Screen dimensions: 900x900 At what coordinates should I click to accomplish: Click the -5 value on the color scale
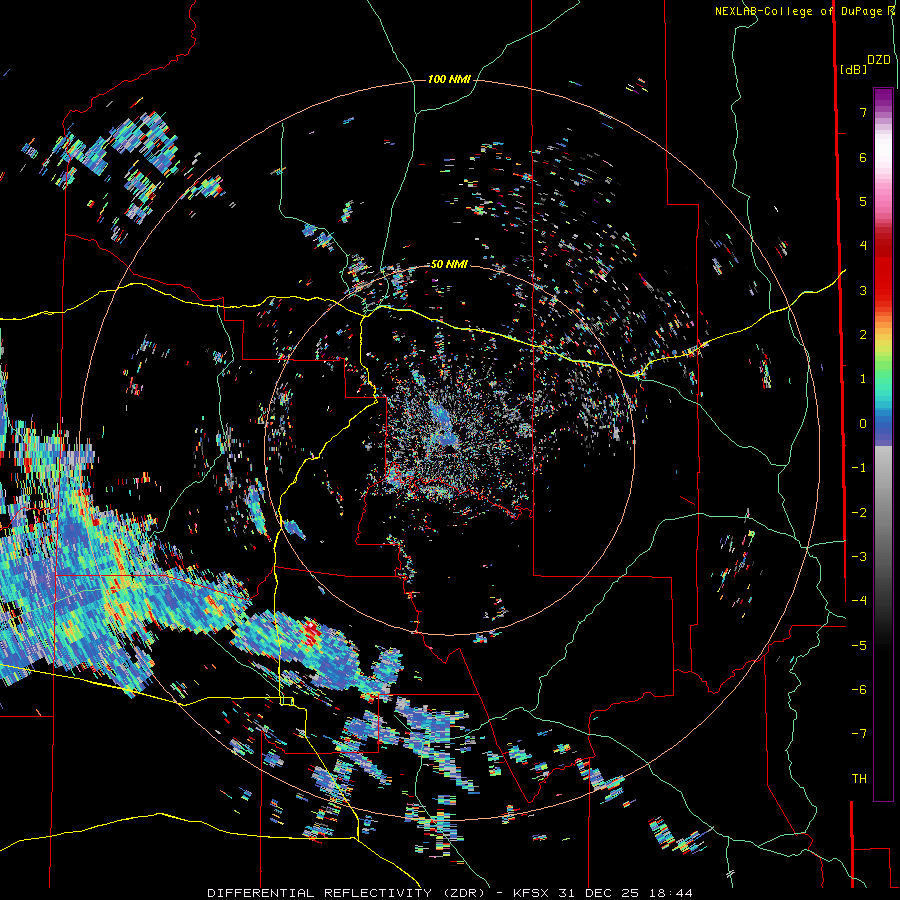(x=859, y=646)
